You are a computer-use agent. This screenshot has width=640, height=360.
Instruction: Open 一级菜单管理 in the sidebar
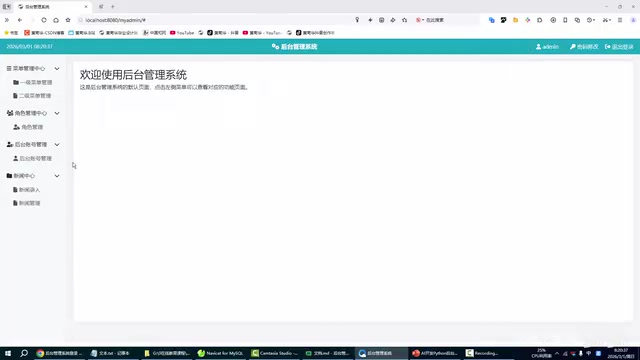[33, 82]
